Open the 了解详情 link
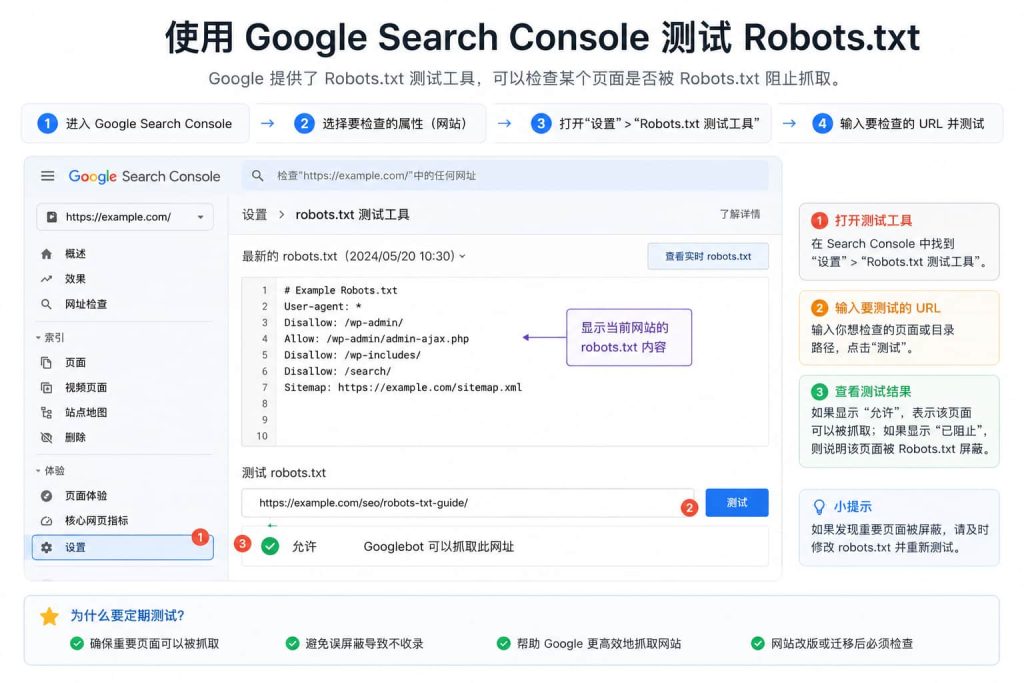This screenshot has height=683, width=1024. 740,214
